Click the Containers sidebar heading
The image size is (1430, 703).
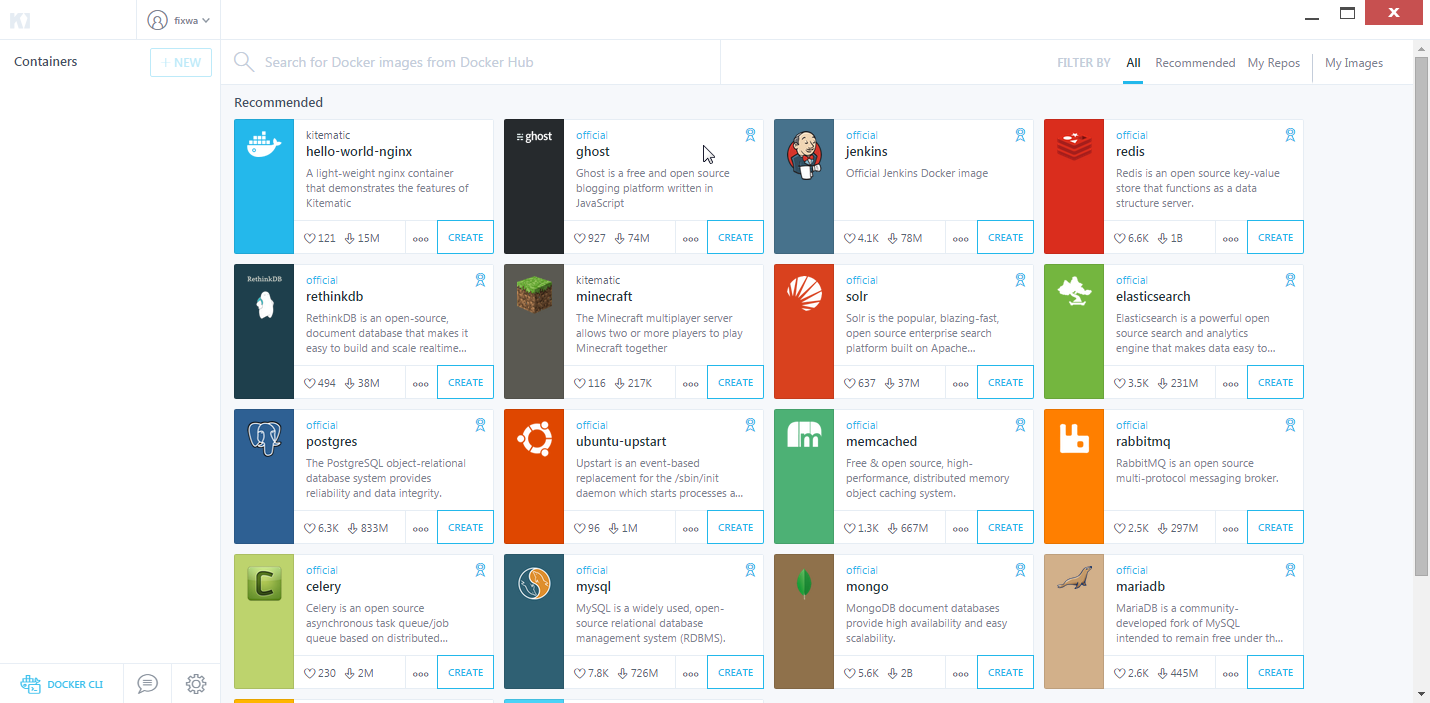click(46, 62)
